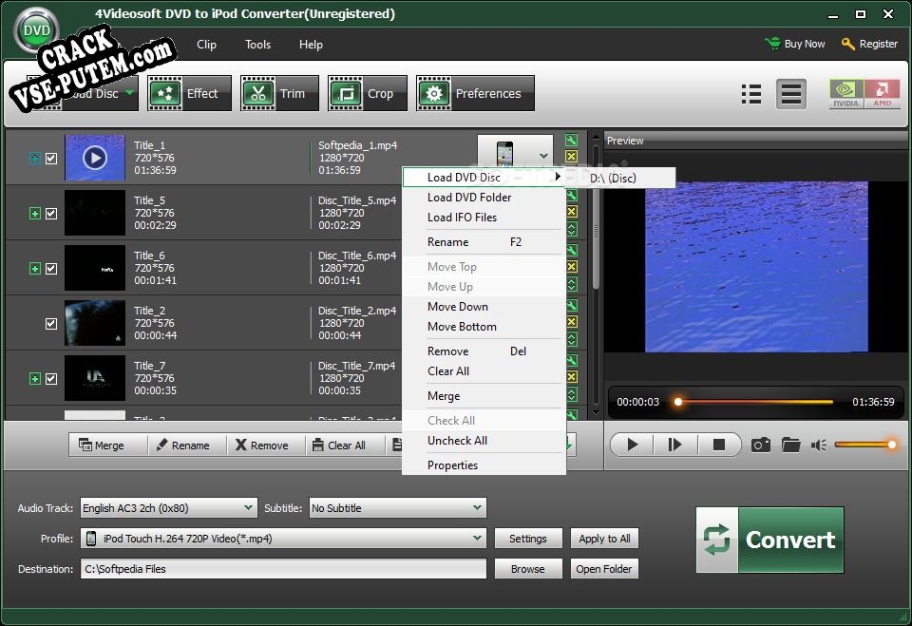Click Apply to All button
This screenshot has width=912, height=626.
(x=604, y=538)
